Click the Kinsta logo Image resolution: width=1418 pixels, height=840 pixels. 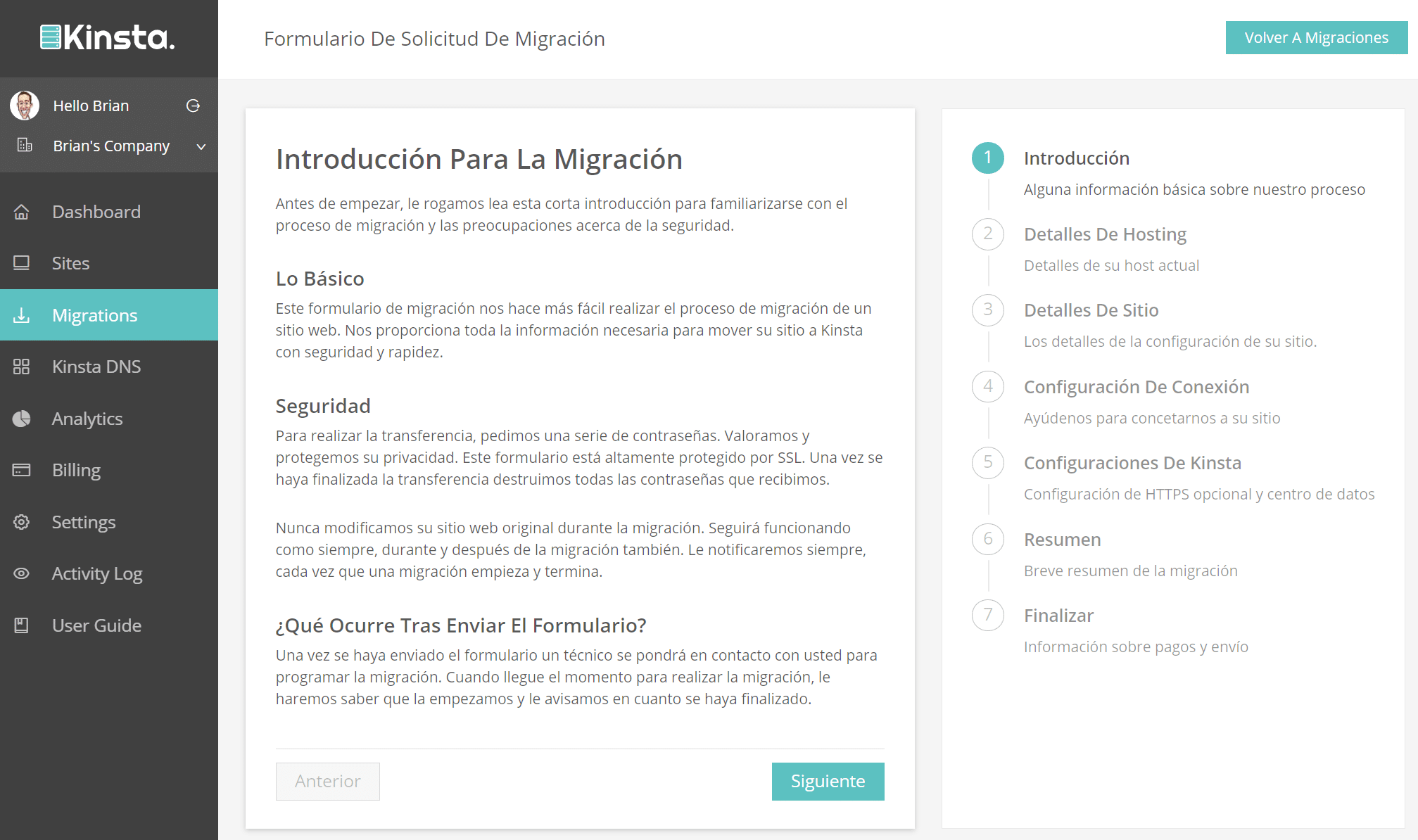(107, 39)
